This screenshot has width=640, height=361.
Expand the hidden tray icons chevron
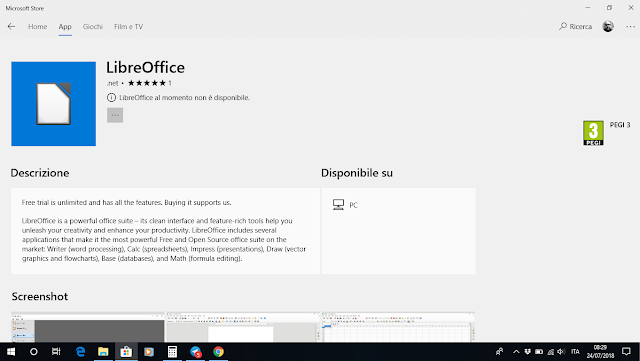click(516, 352)
